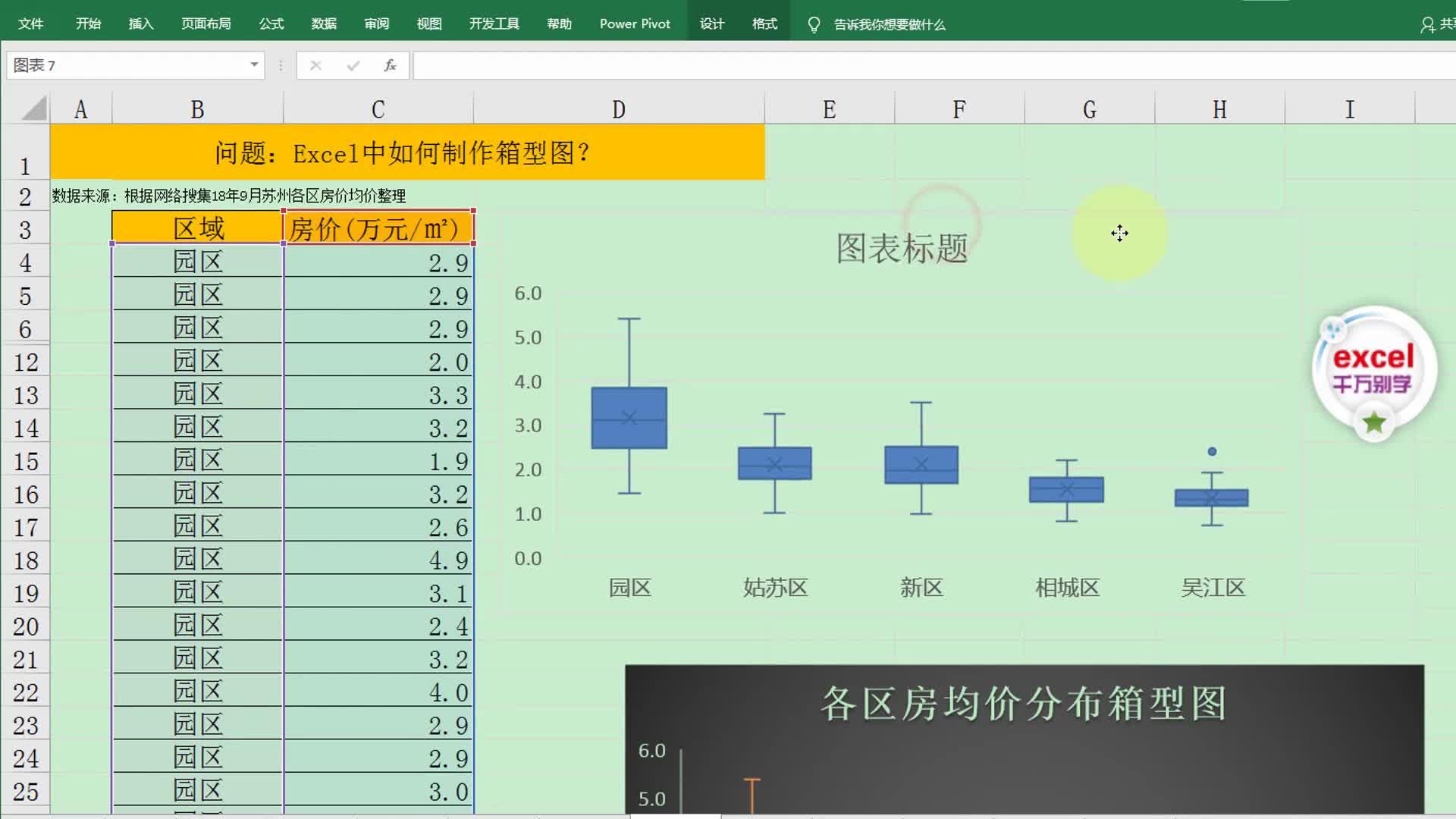
Task: Open the chart 格式 tab
Action: point(764,24)
